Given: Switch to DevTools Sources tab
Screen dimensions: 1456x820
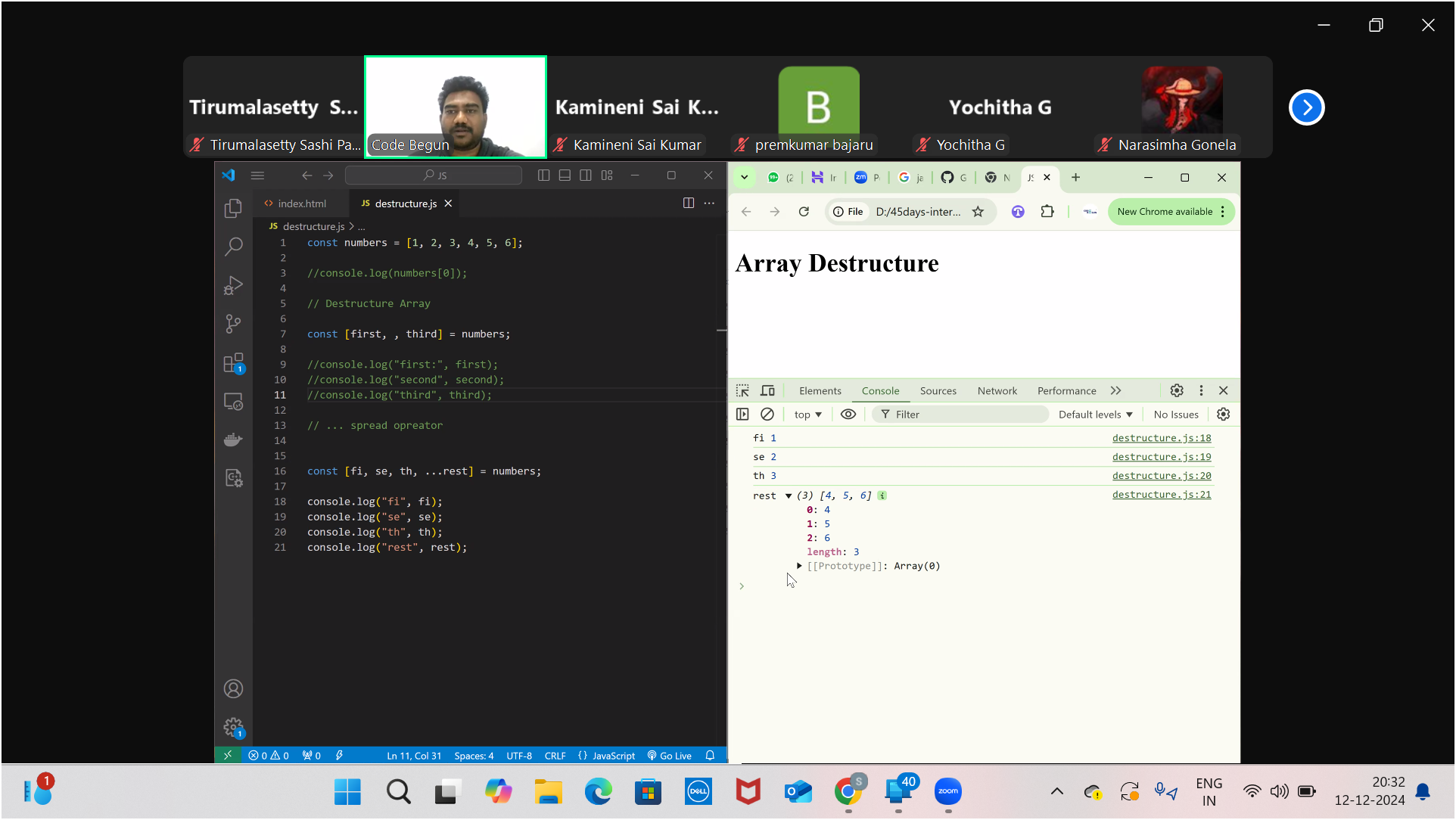Looking at the screenshot, I should point(938,391).
